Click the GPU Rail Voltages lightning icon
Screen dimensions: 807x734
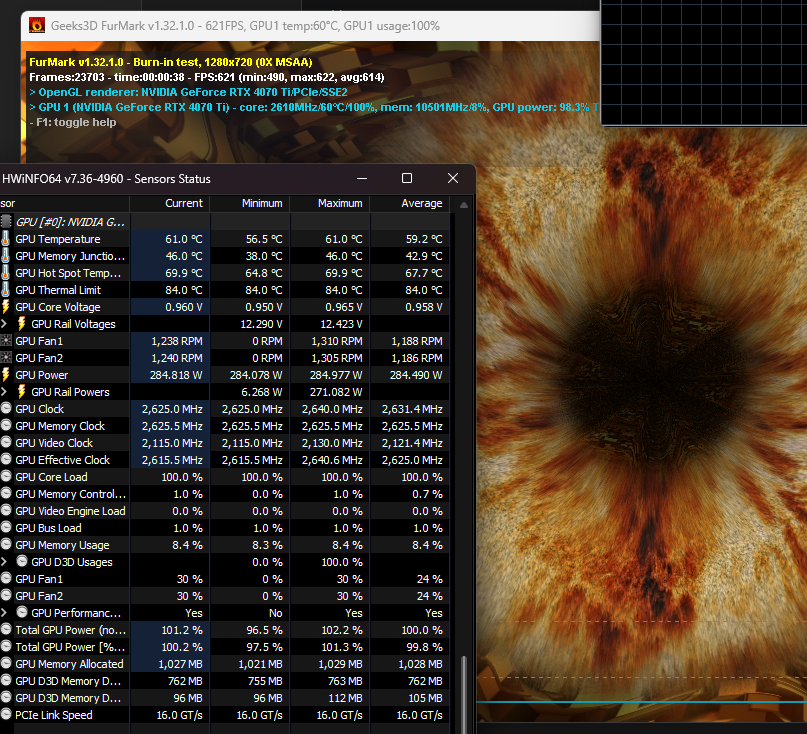pyautogui.click(x=22, y=323)
